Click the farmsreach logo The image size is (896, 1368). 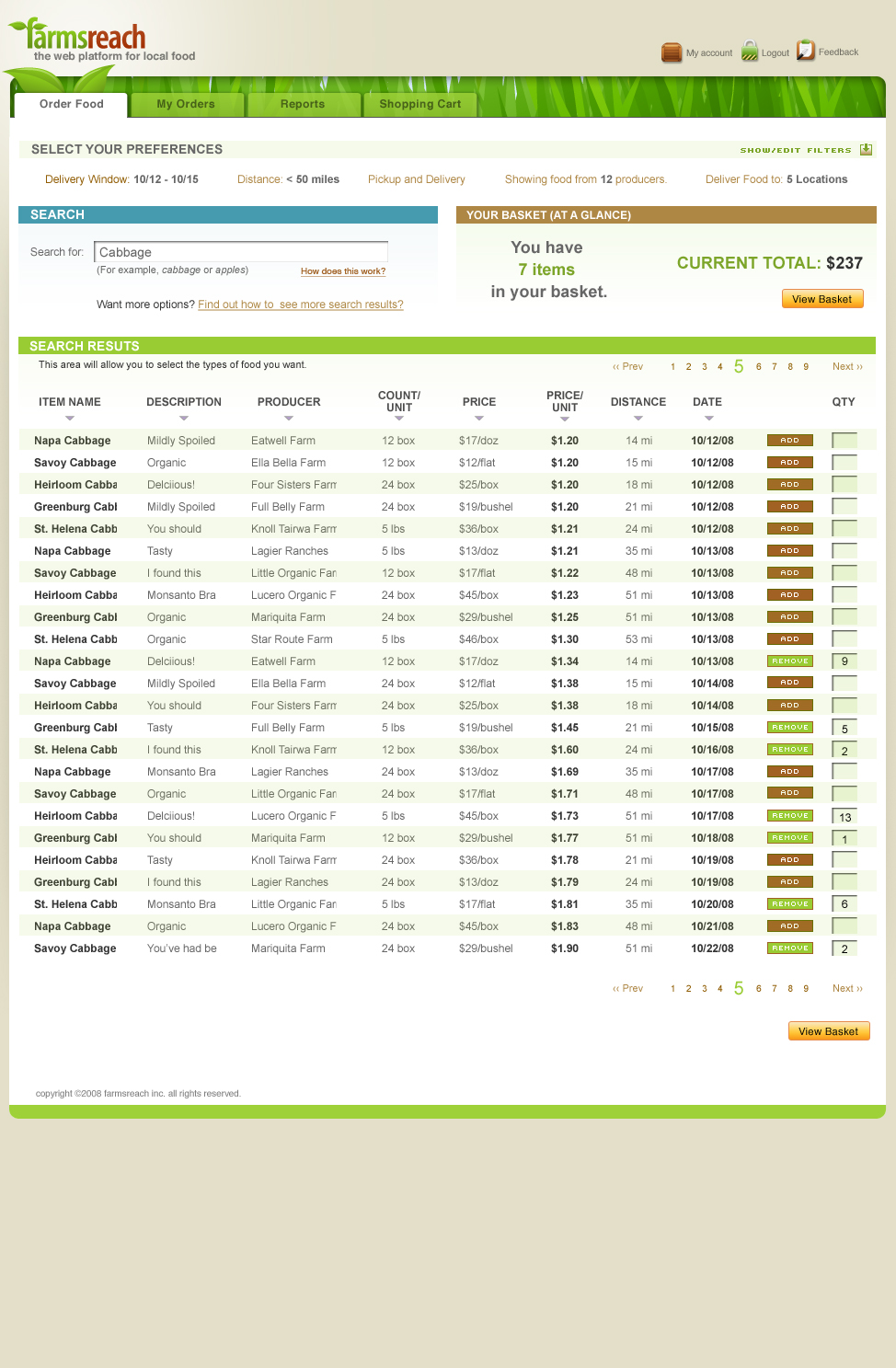click(x=86, y=39)
